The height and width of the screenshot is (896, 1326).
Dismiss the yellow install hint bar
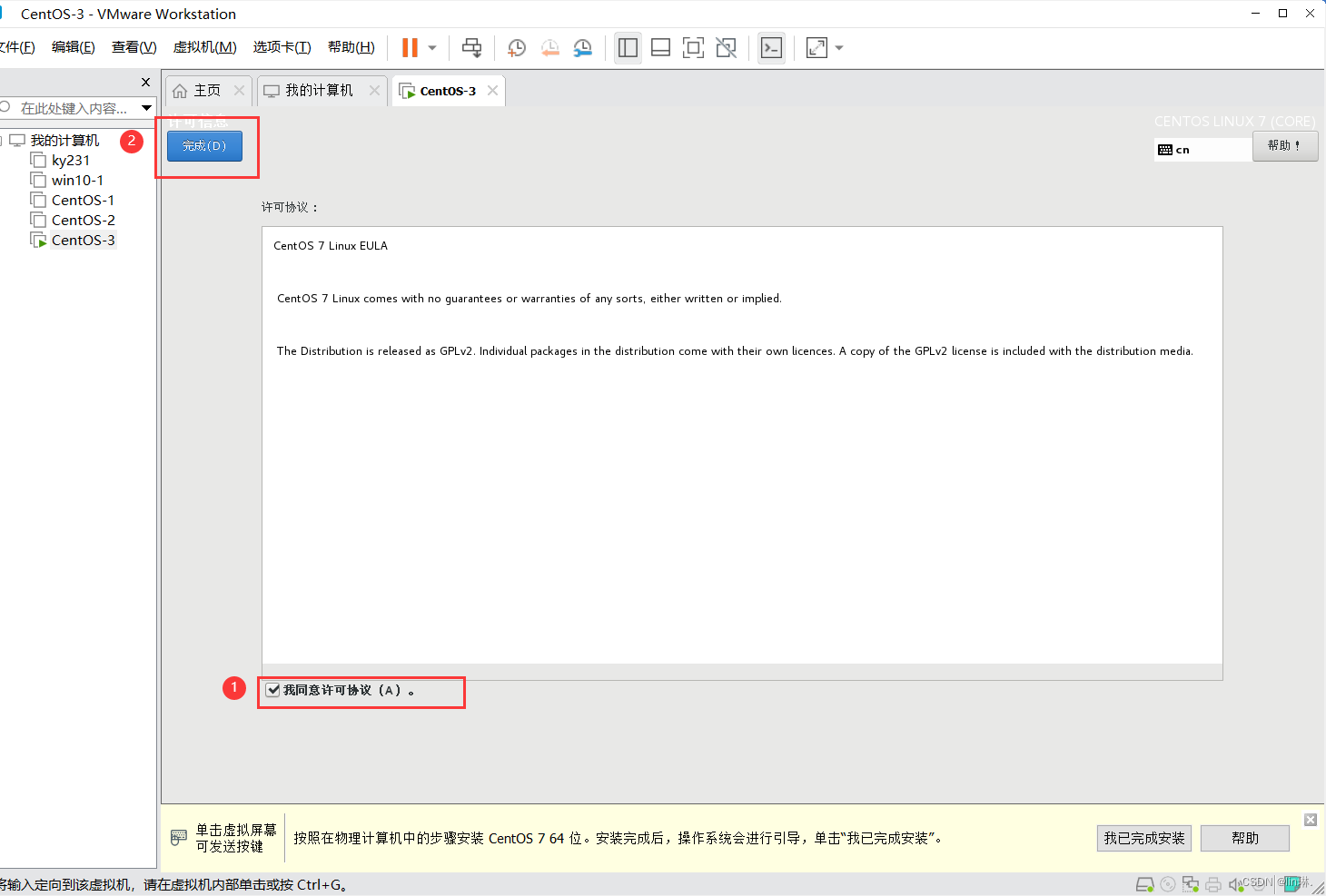(x=1311, y=820)
